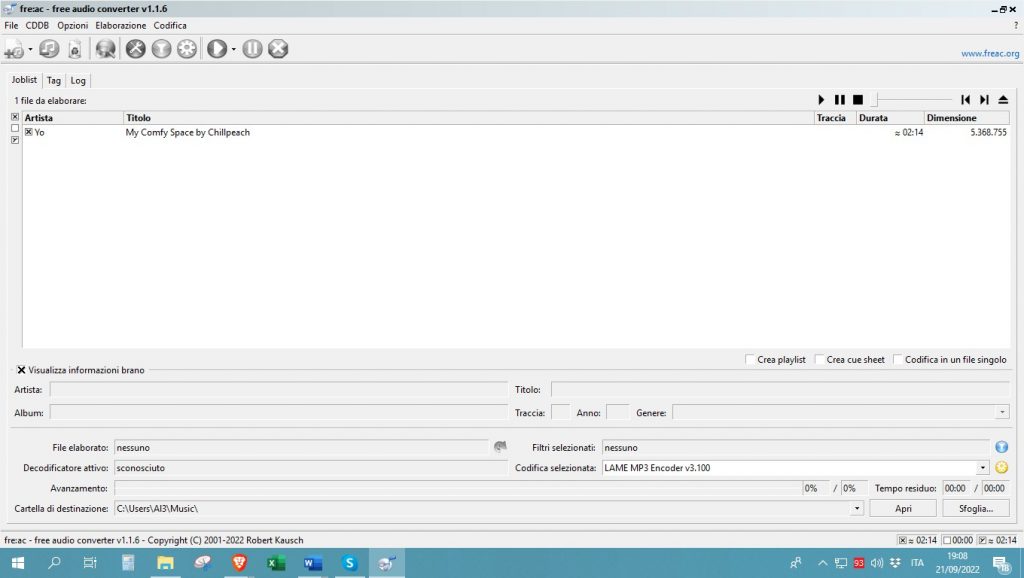Stop encoding with the toolbar X icon

click(x=278, y=48)
